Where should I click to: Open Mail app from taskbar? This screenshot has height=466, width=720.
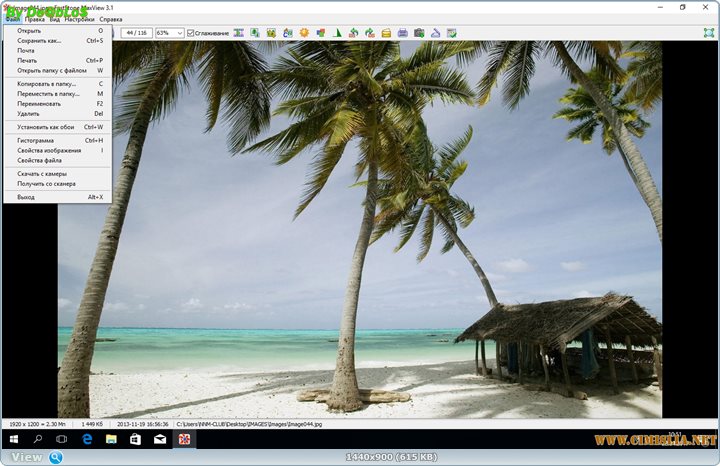pos(160,439)
